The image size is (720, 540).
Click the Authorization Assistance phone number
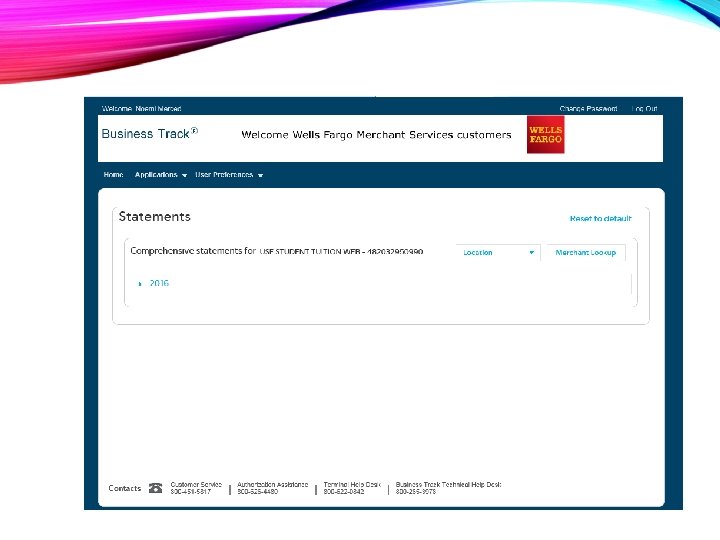click(257, 491)
